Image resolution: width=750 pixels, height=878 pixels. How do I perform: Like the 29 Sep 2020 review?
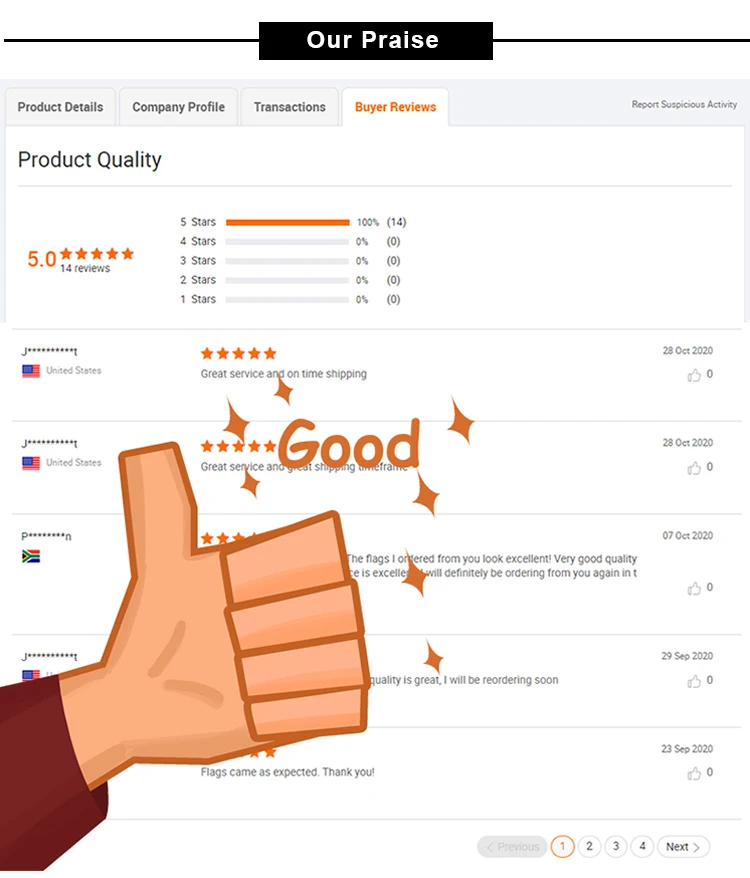pos(694,681)
